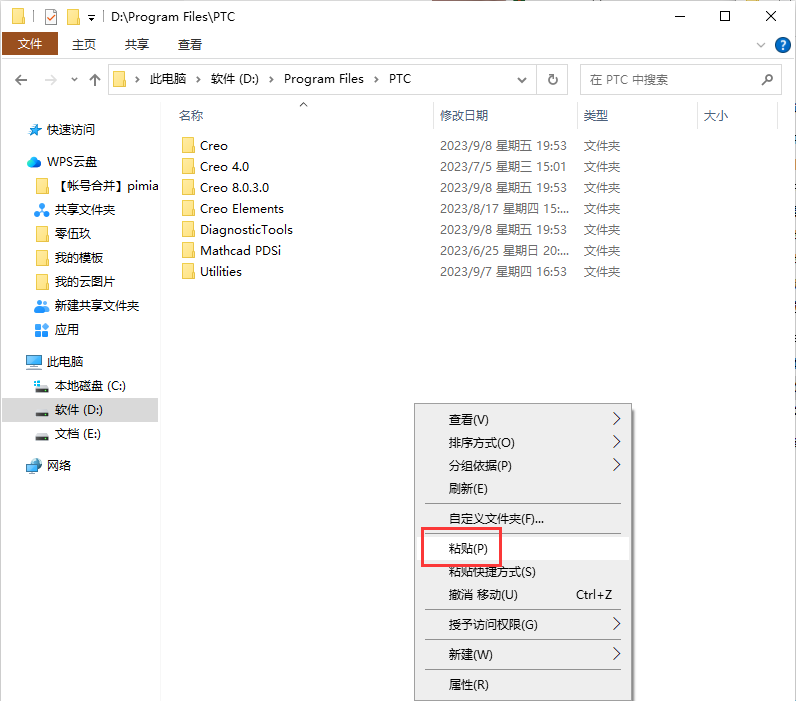Image resolution: width=796 pixels, height=701 pixels.
Task: Choose 刷新(E) from the context menu
Action: pos(523,488)
